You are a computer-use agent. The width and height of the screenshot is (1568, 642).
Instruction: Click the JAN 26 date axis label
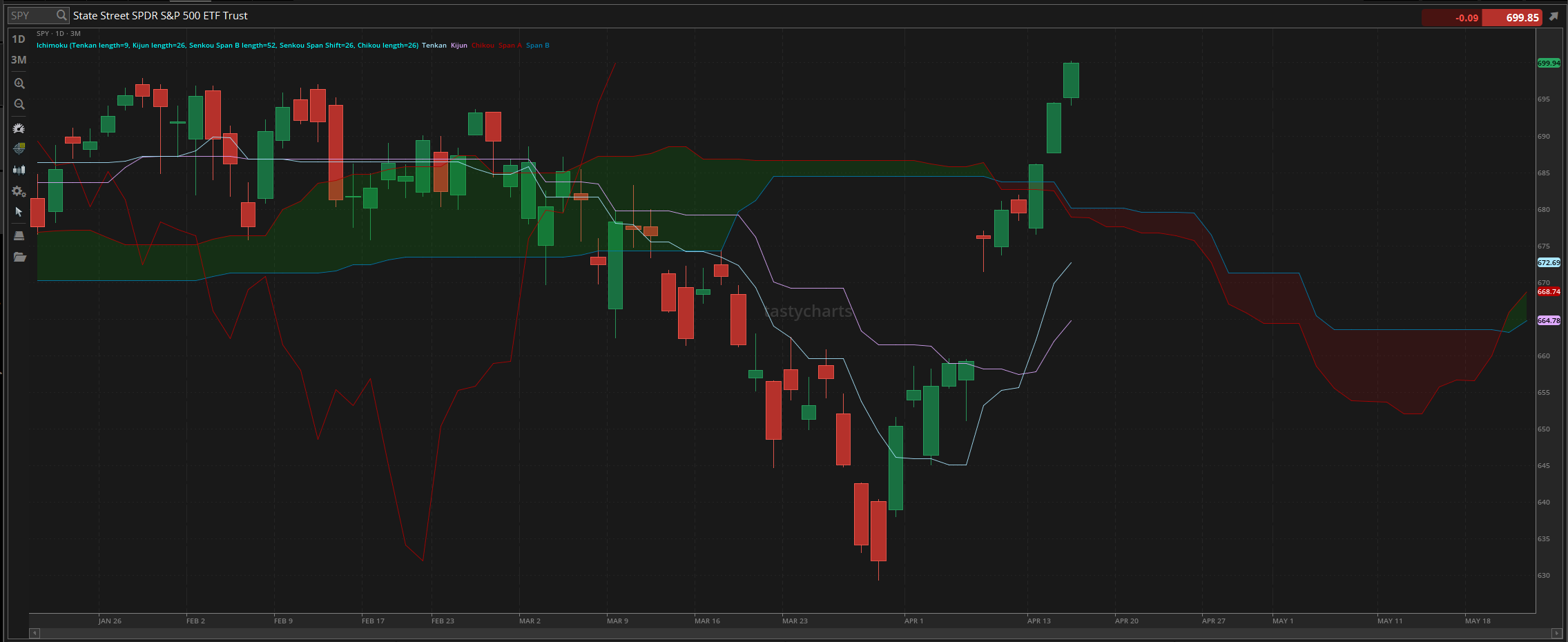coord(110,621)
